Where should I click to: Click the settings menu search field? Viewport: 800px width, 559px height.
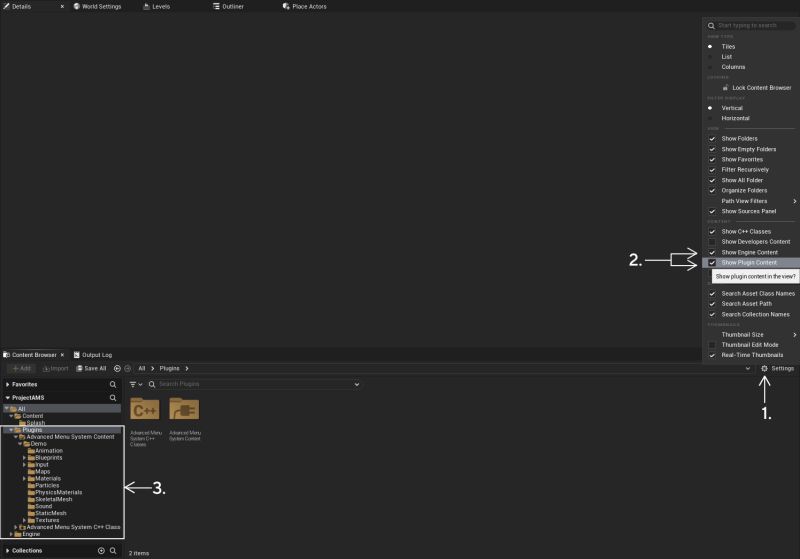coord(751,26)
